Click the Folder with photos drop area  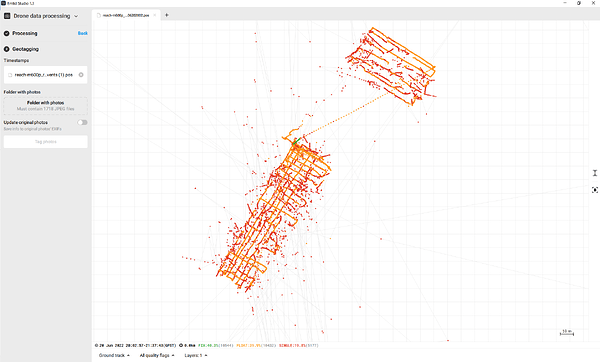tap(46, 106)
